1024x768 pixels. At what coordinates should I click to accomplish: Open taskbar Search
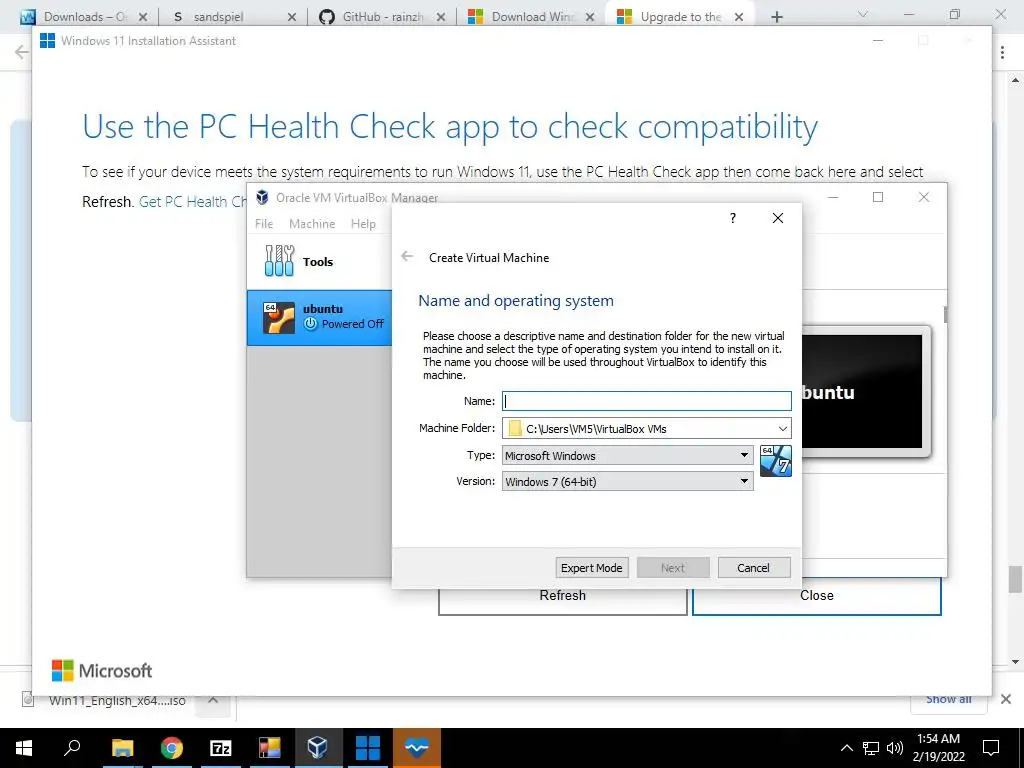pos(72,748)
